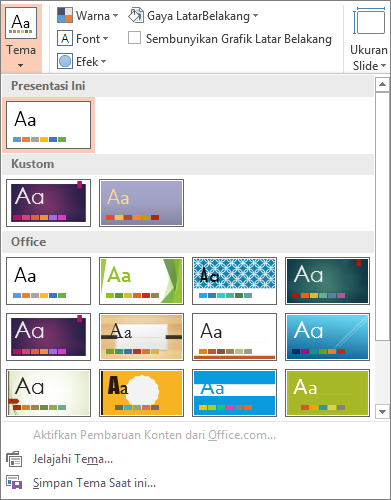
Task: Apply the lavender custom theme under Kustom
Action: coord(141,203)
